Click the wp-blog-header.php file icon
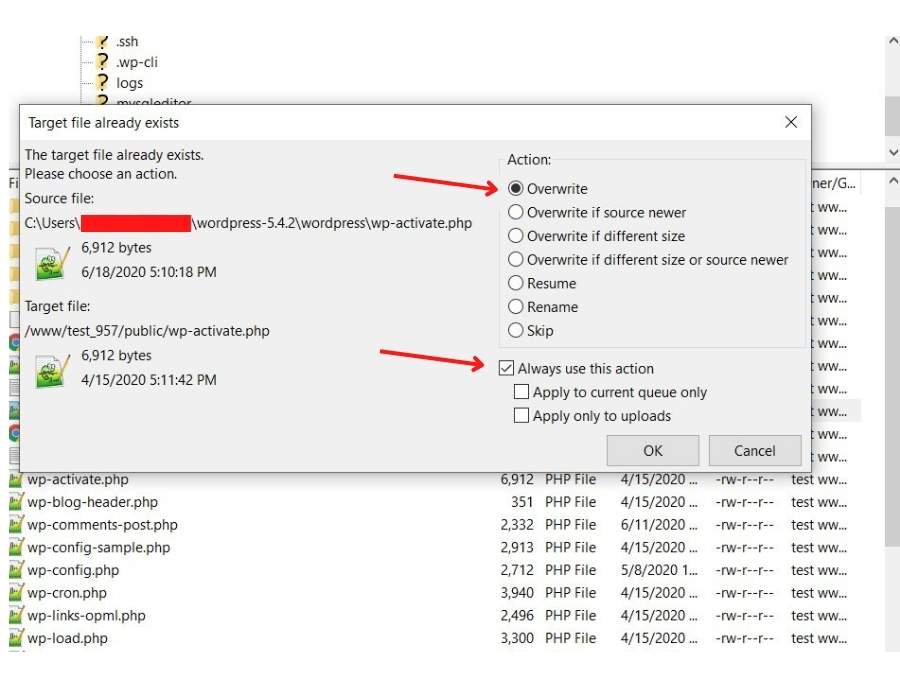Screen dimensions: 900x700 [x=16, y=501]
